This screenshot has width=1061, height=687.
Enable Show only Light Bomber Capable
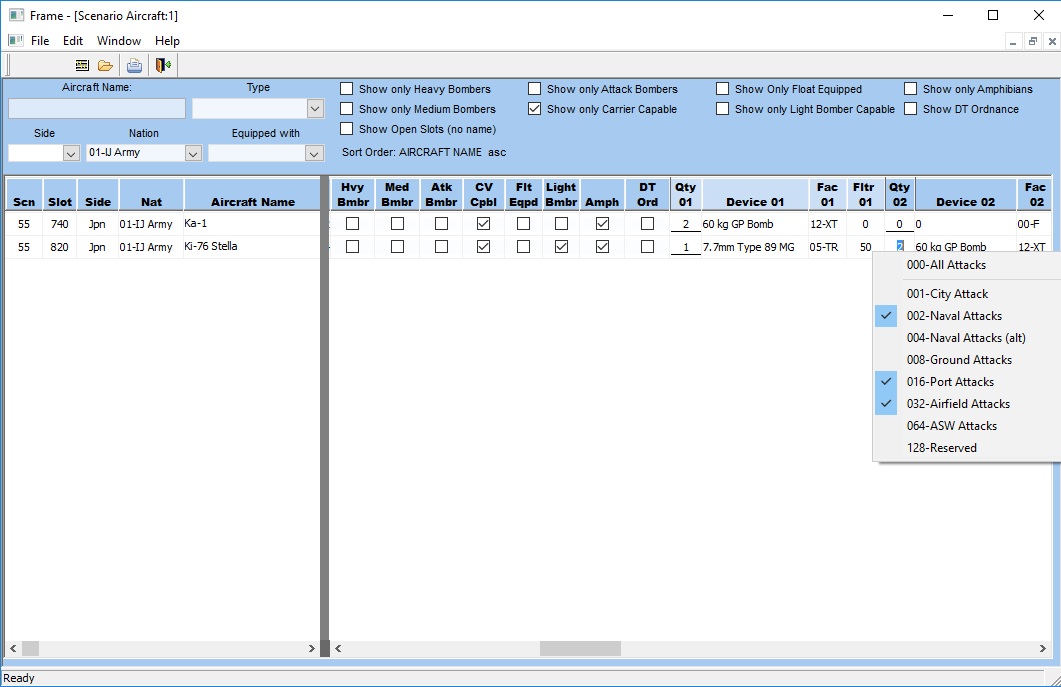[x=723, y=108]
